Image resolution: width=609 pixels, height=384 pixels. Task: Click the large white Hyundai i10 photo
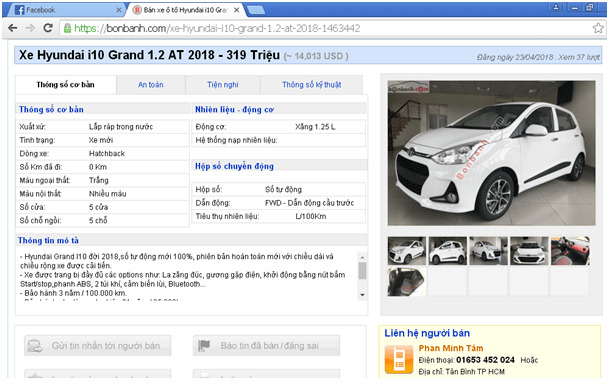click(x=491, y=153)
